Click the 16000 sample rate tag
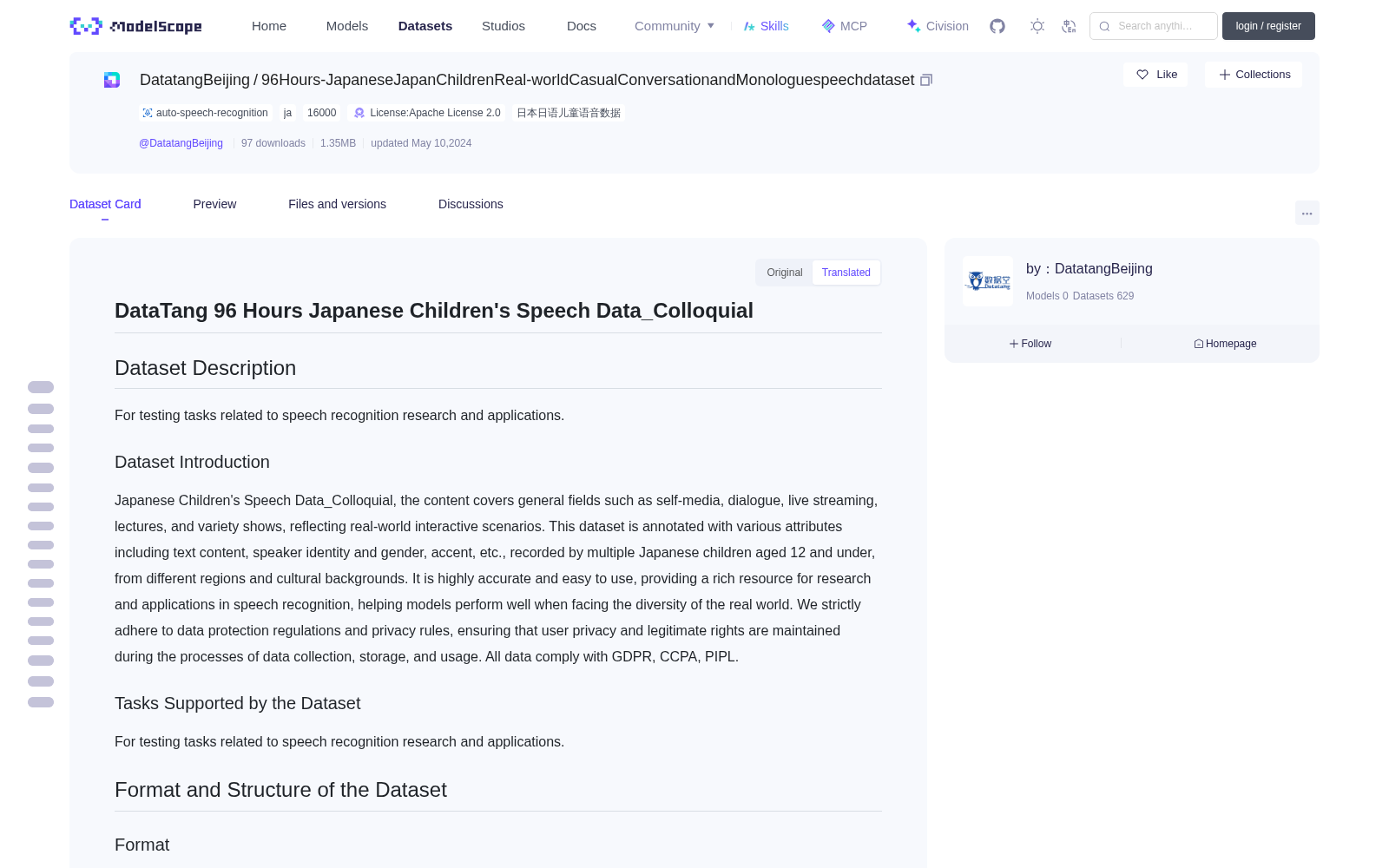 321,113
